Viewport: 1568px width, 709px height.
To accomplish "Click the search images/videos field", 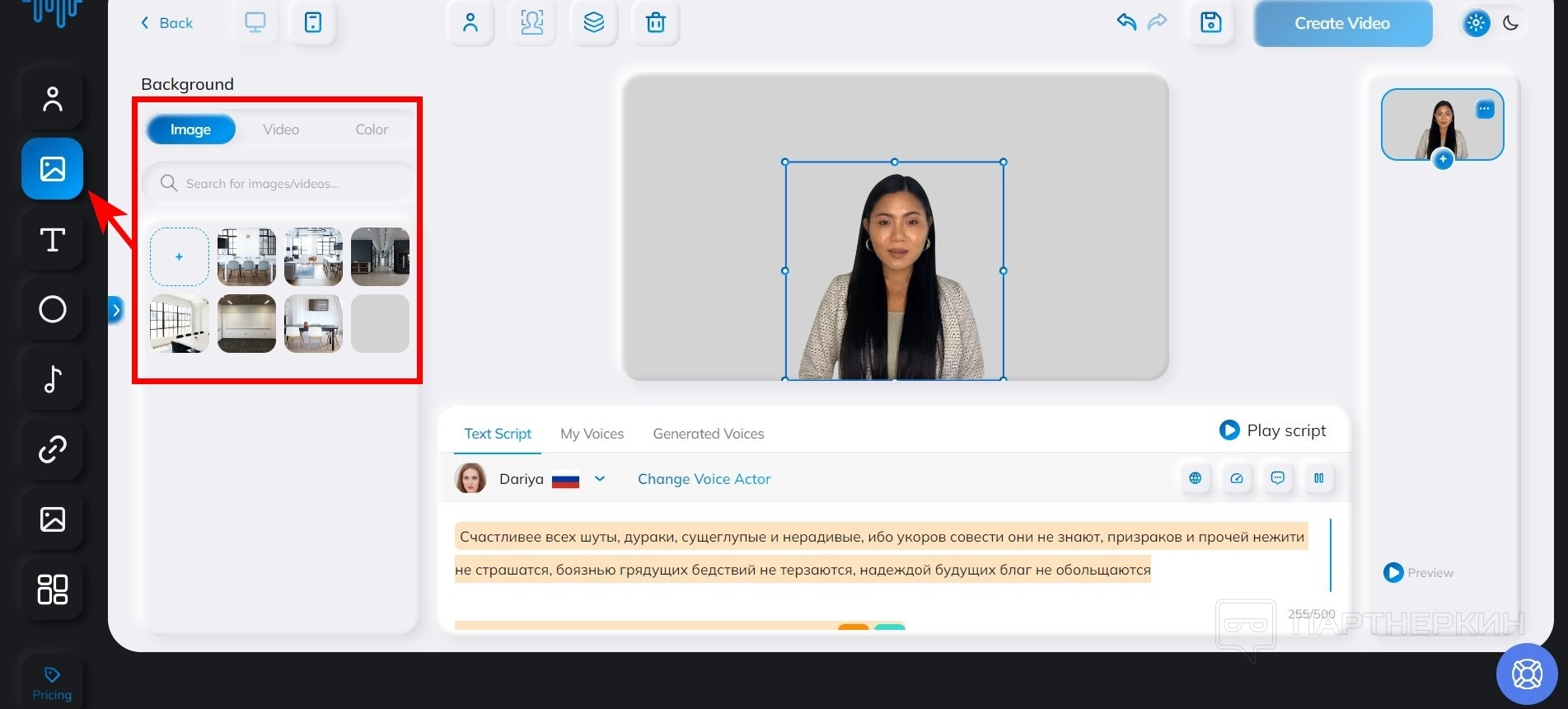I will (280, 183).
